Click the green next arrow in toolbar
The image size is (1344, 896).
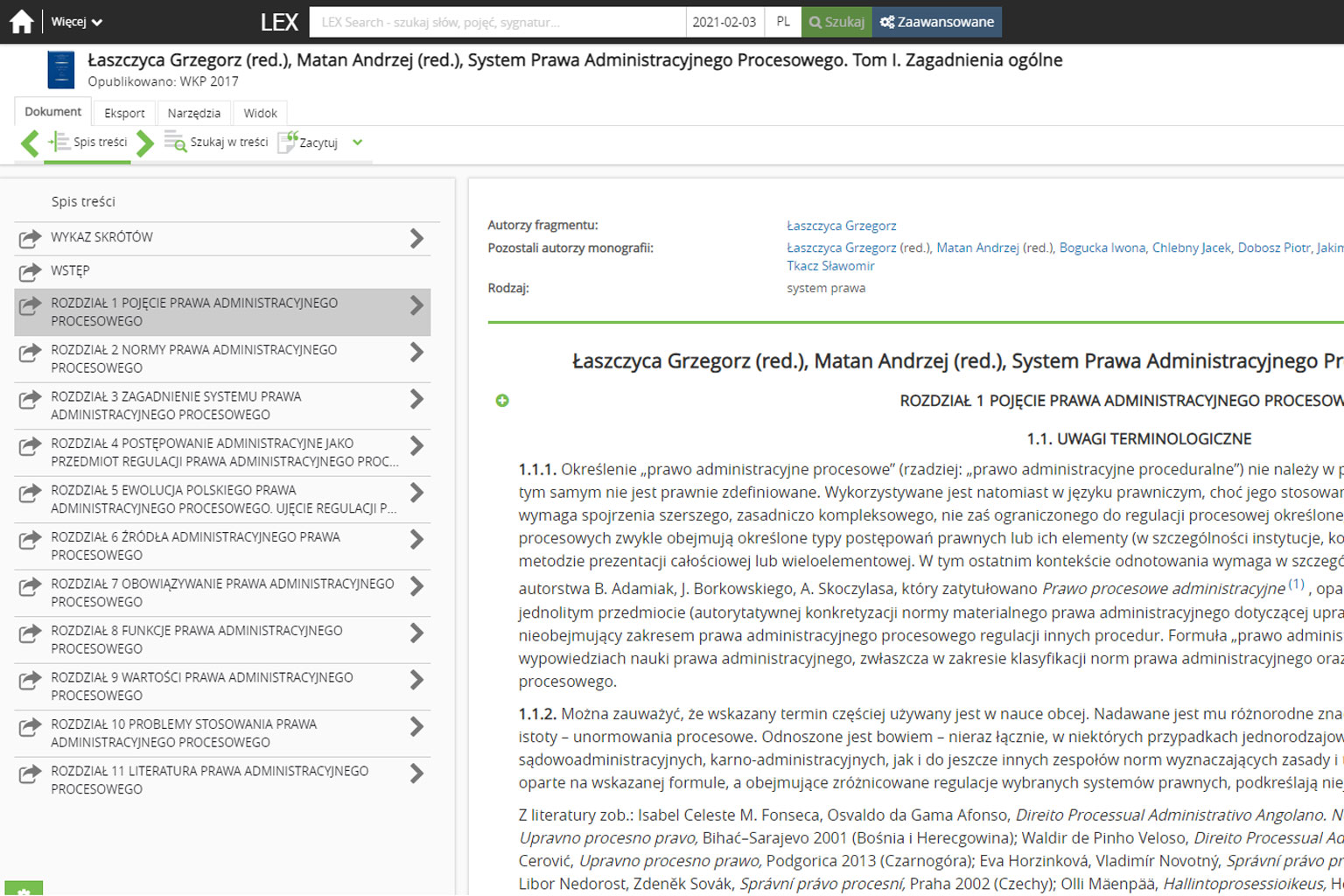(x=145, y=143)
